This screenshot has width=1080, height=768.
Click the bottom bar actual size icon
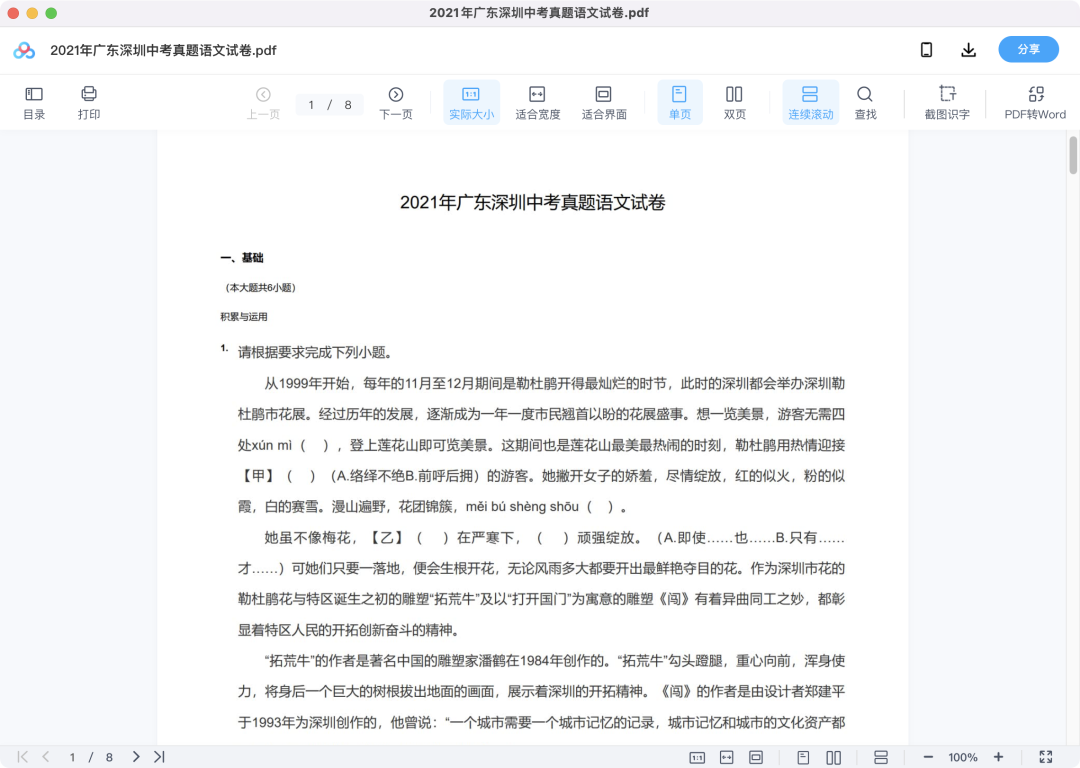tap(697, 758)
